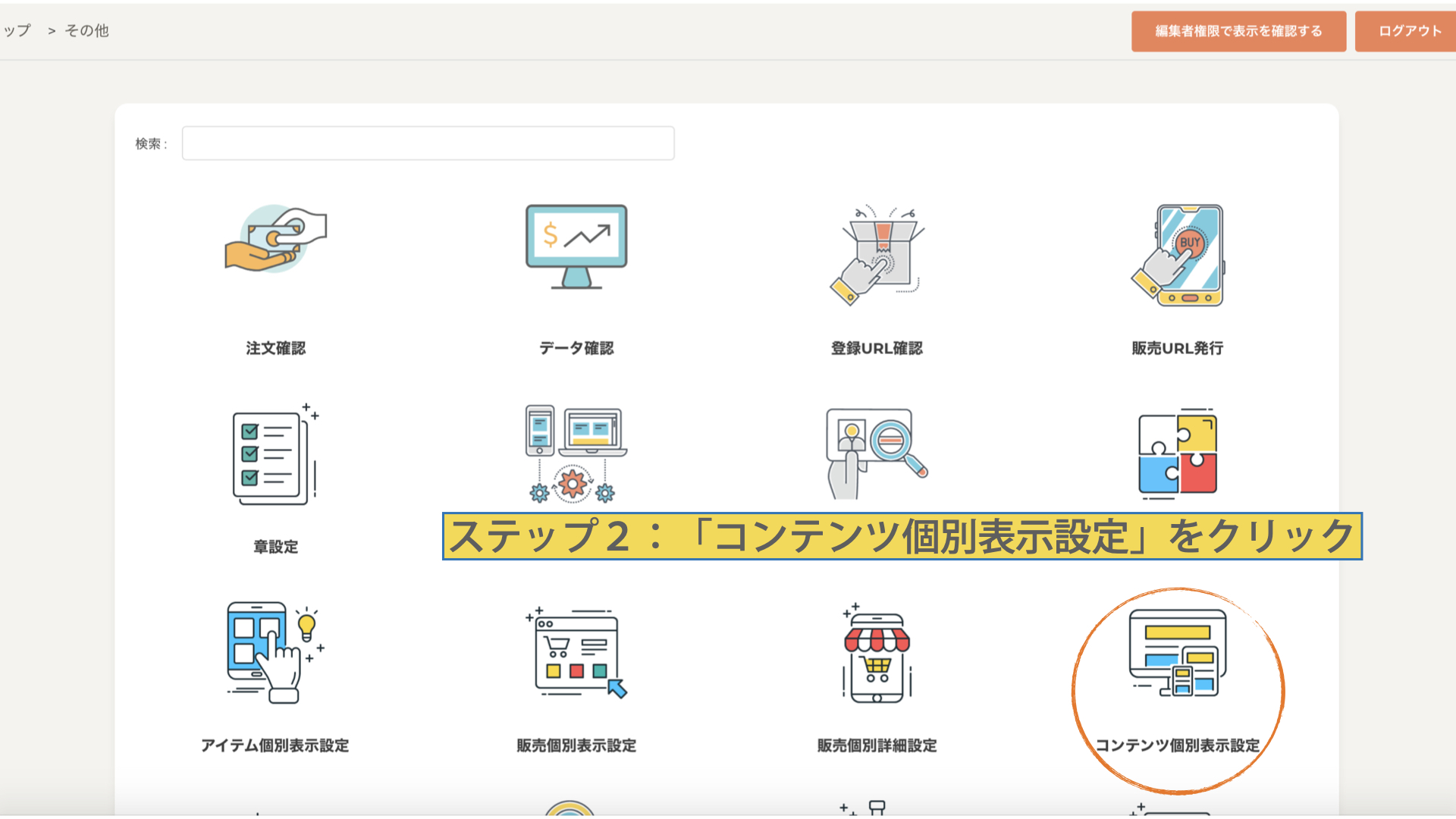The height and width of the screenshot is (819, 1456).
Task: Select the 販売URL発行 BUY phone icon
Action: coord(1178,255)
